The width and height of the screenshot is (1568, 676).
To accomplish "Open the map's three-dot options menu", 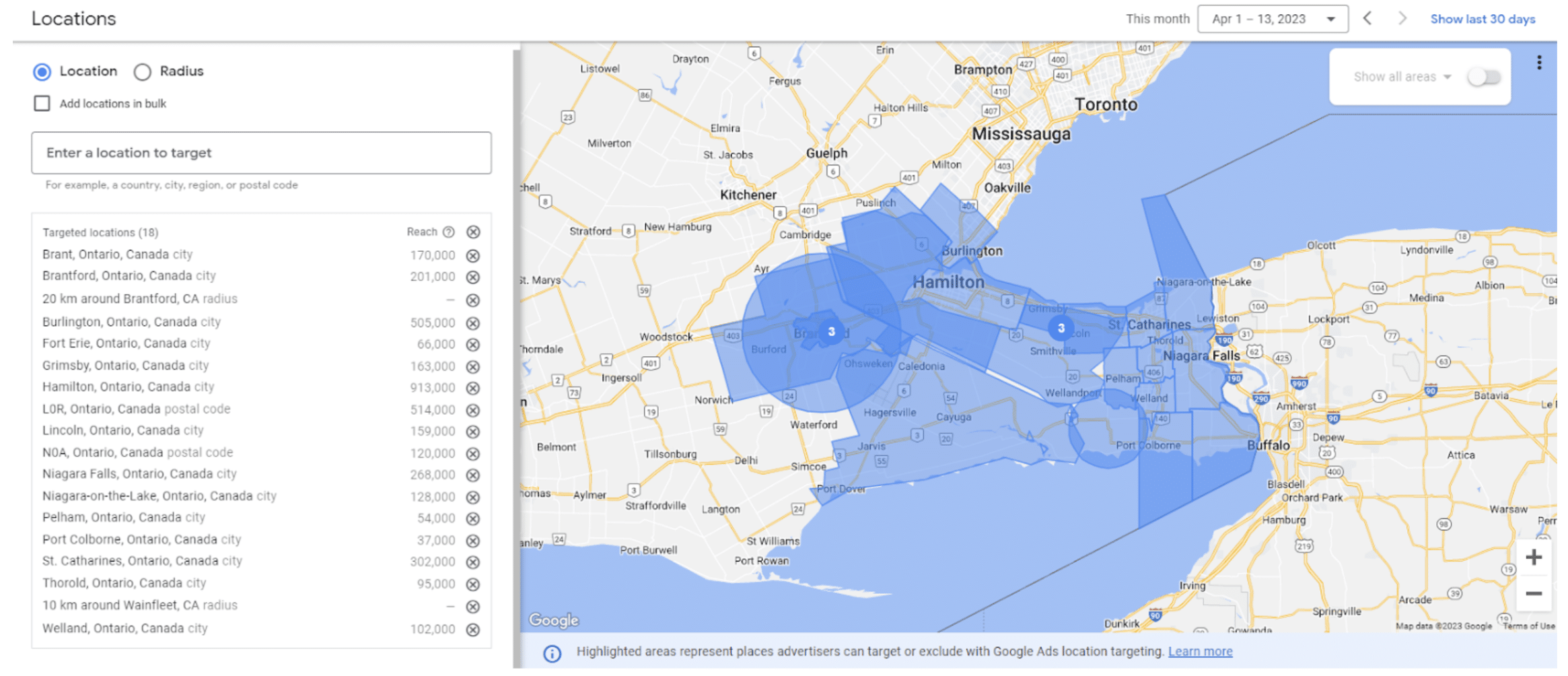I will pyautogui.click(x=1539, y=63).
